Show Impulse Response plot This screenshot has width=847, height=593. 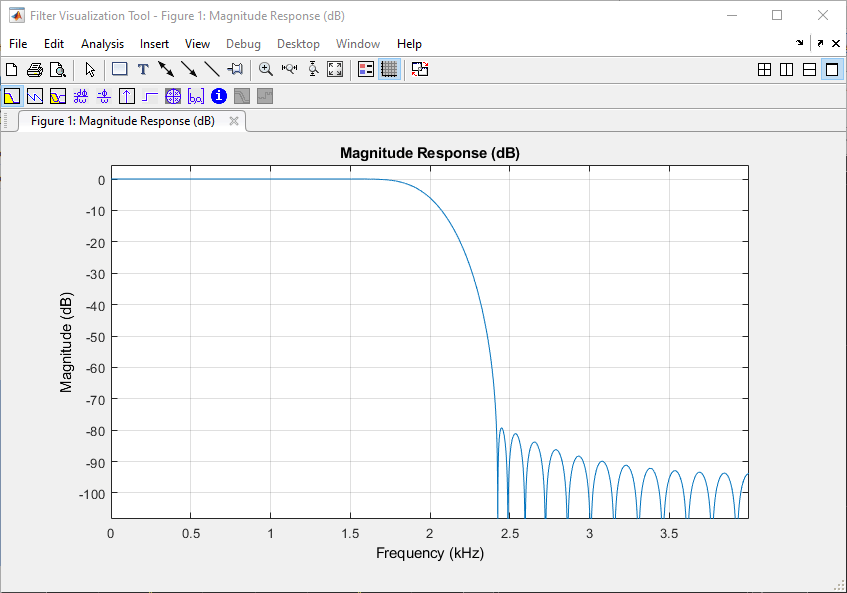(126, 97)
